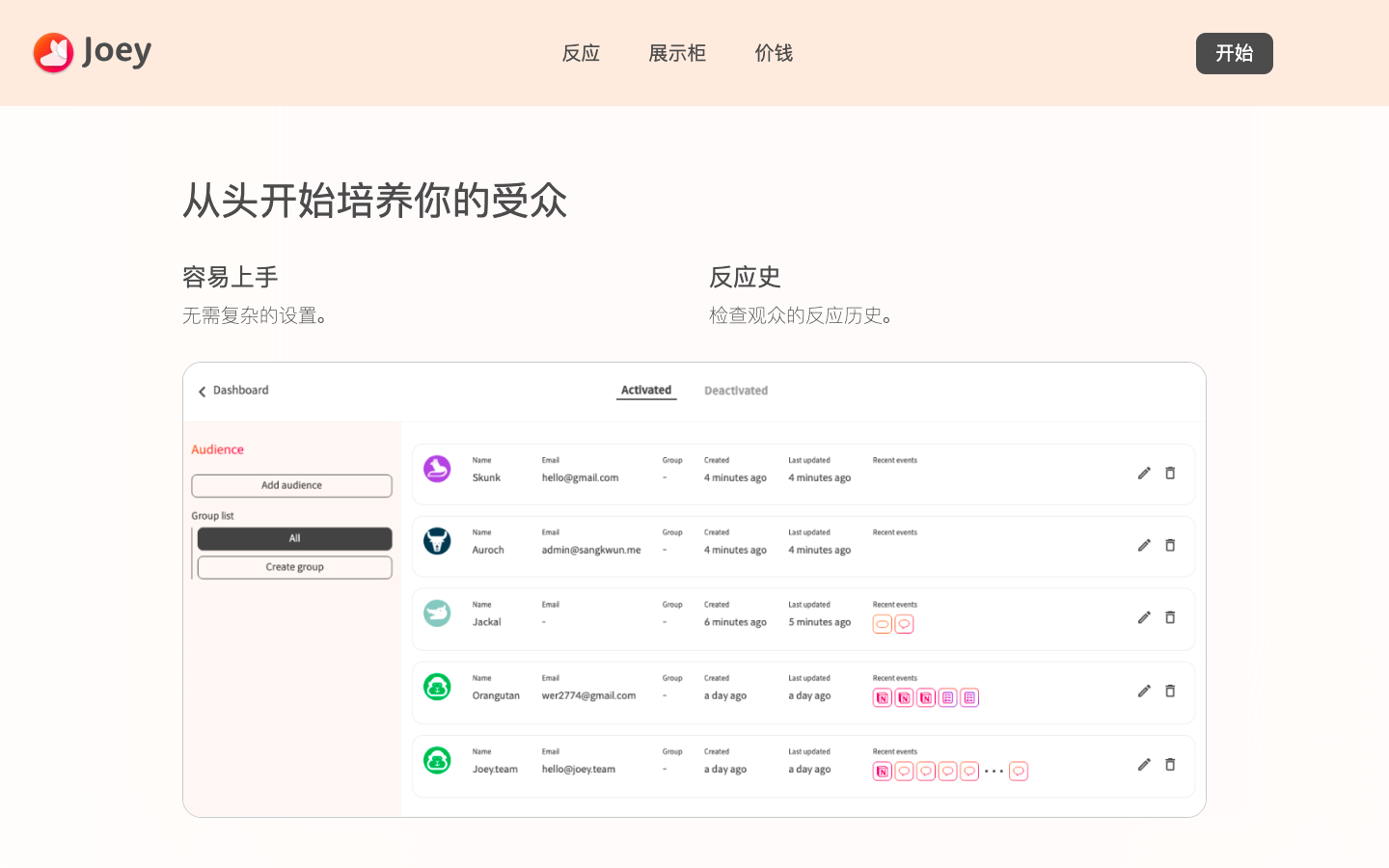Image resolution: width=1389 pixels, height=868 pixels.
Task: Open the 反应 menu item
Action: (581, 53)
